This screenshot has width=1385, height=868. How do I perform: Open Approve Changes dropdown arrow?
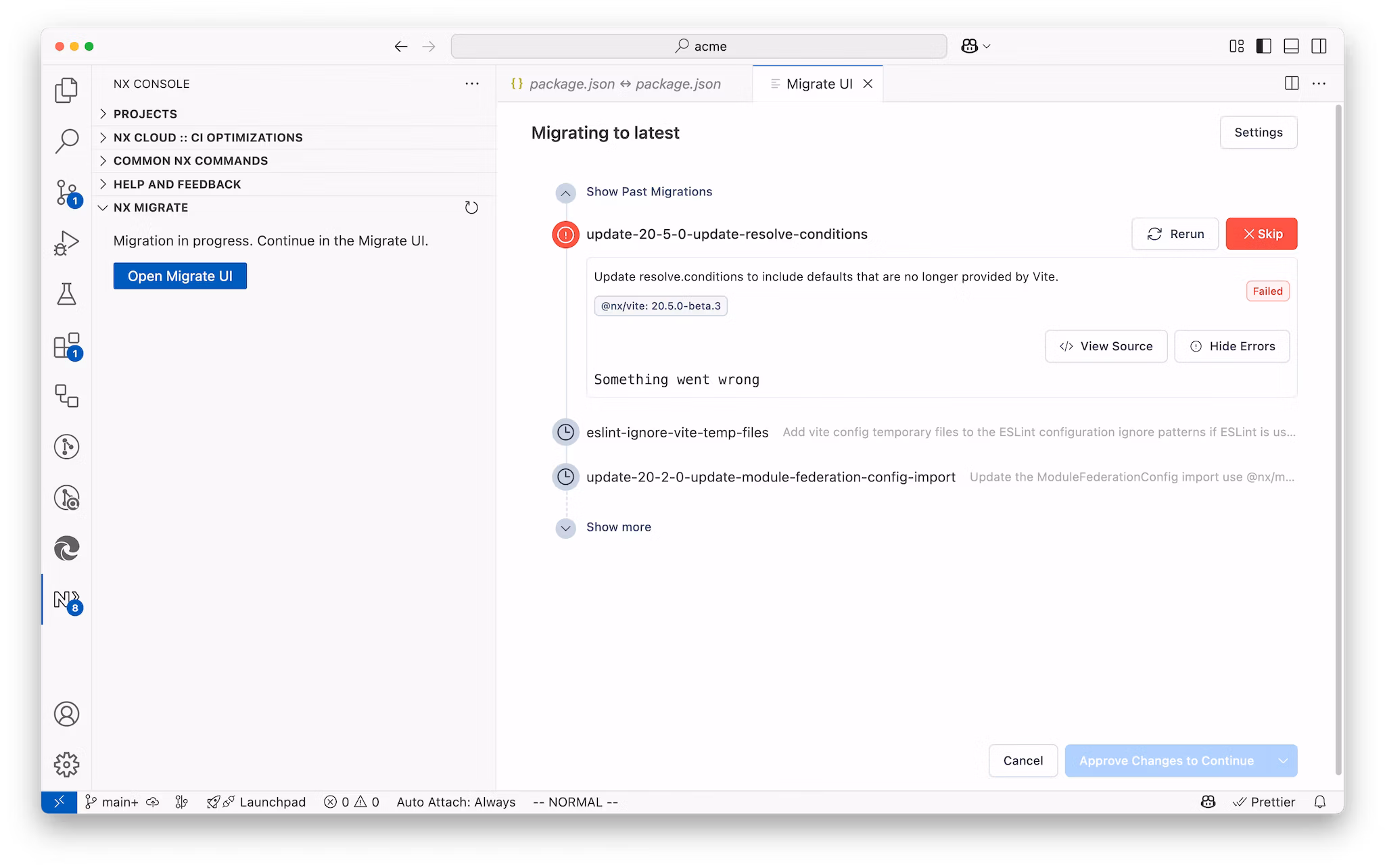pyautogui.click(x=1283, y=761)
